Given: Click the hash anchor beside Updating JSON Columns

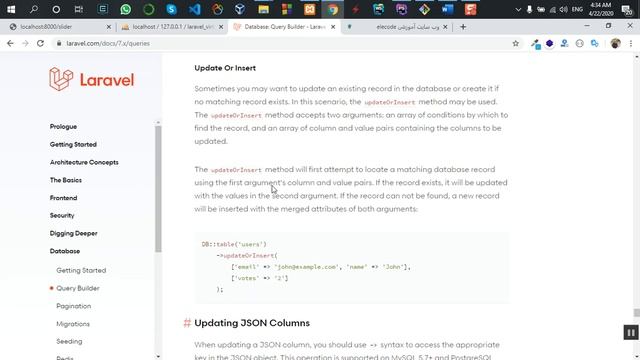Looking at the screenshot, I should click(187, 323).
